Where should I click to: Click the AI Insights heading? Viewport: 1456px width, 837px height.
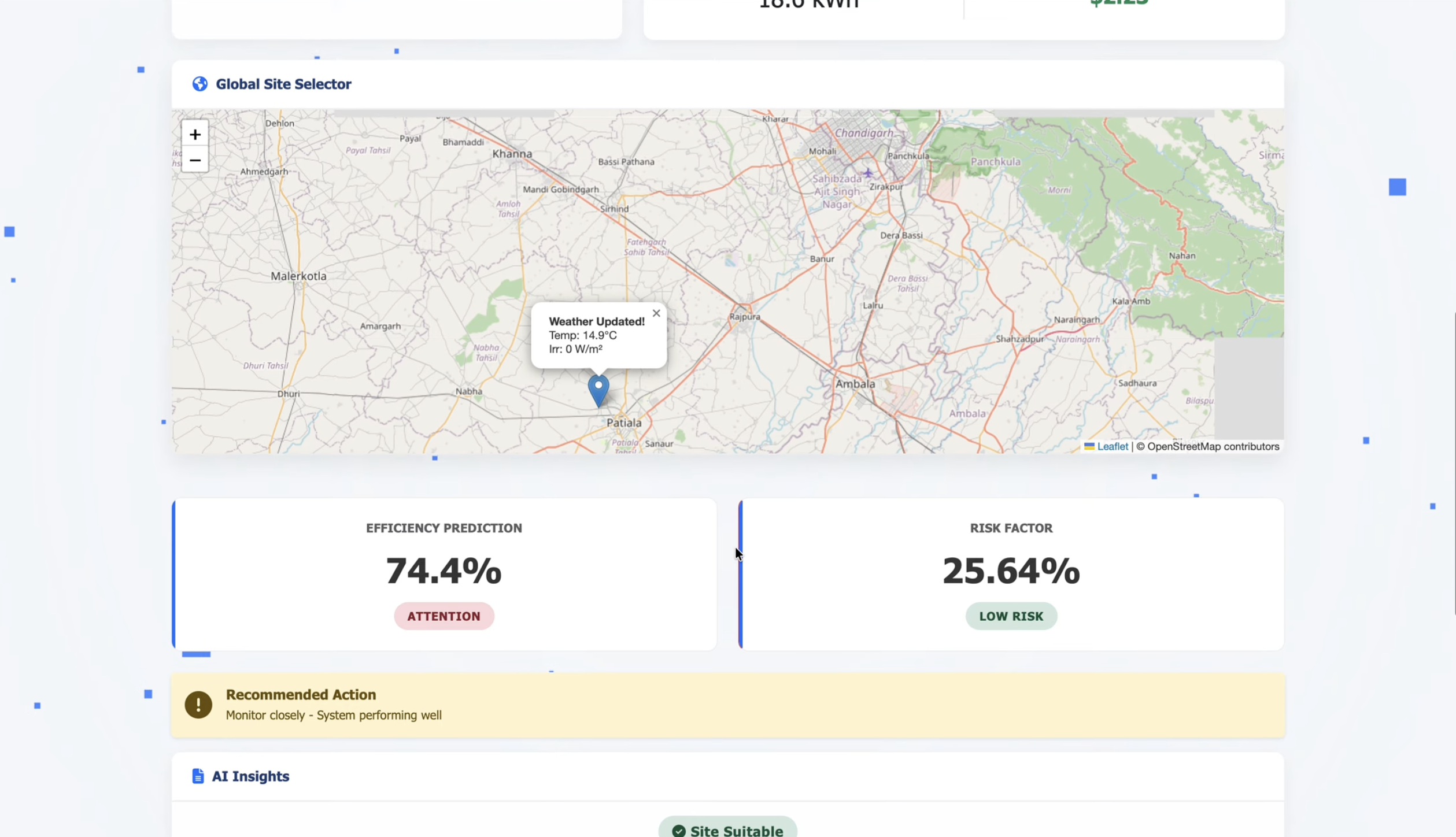point(250,776)
